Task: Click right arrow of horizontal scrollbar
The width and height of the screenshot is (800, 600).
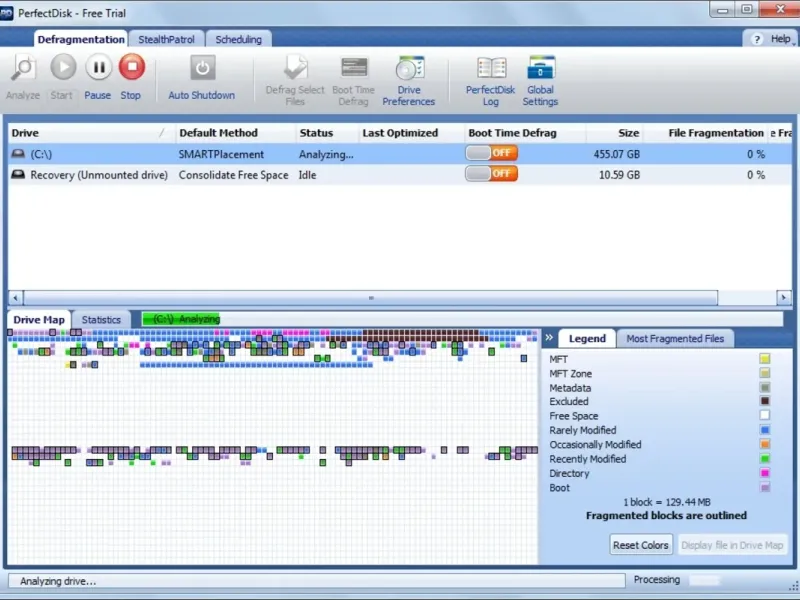Action: (x=784, y=298)
